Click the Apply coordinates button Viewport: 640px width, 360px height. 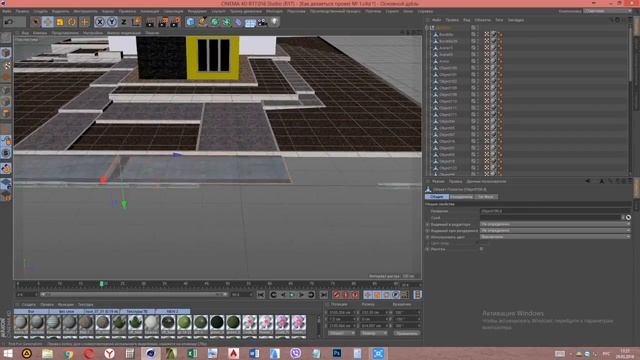(407, 333)
